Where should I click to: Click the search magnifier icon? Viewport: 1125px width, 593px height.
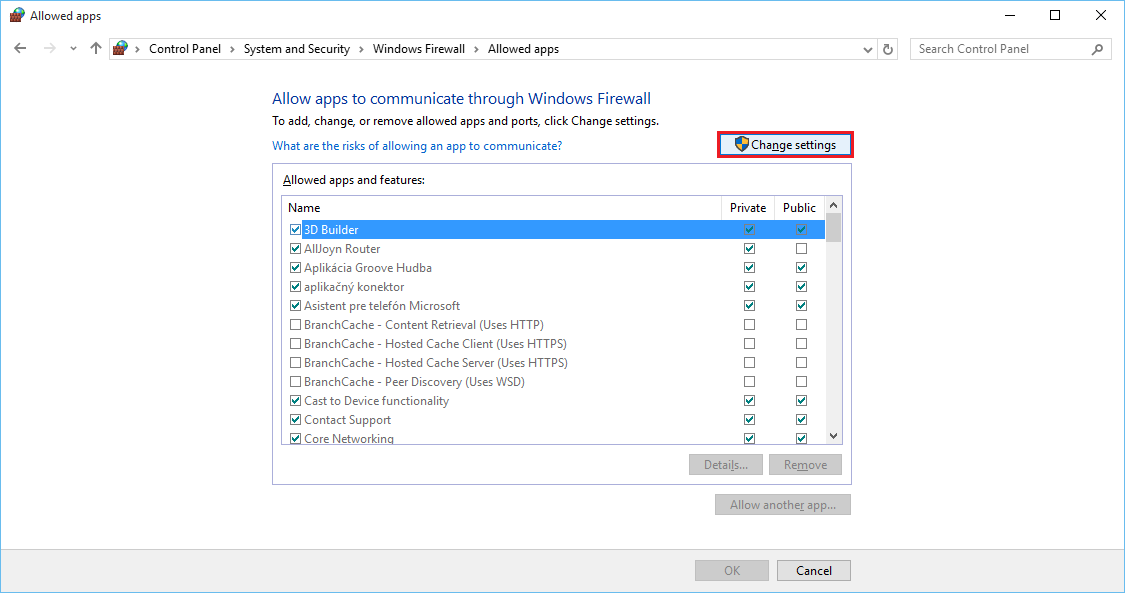pos(1097,49)
